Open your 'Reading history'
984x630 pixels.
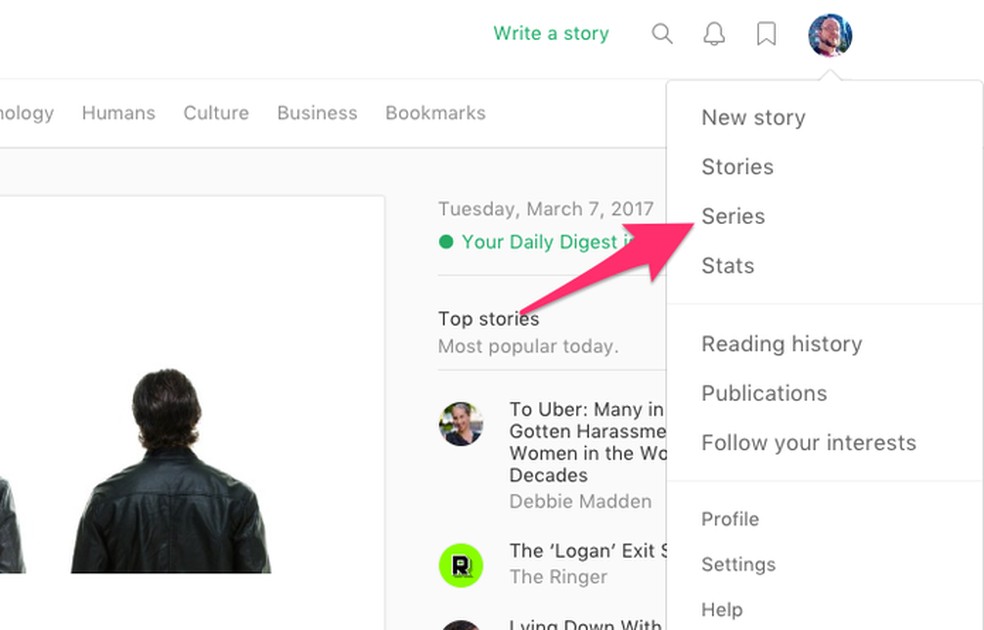click(x=781, y=343)
